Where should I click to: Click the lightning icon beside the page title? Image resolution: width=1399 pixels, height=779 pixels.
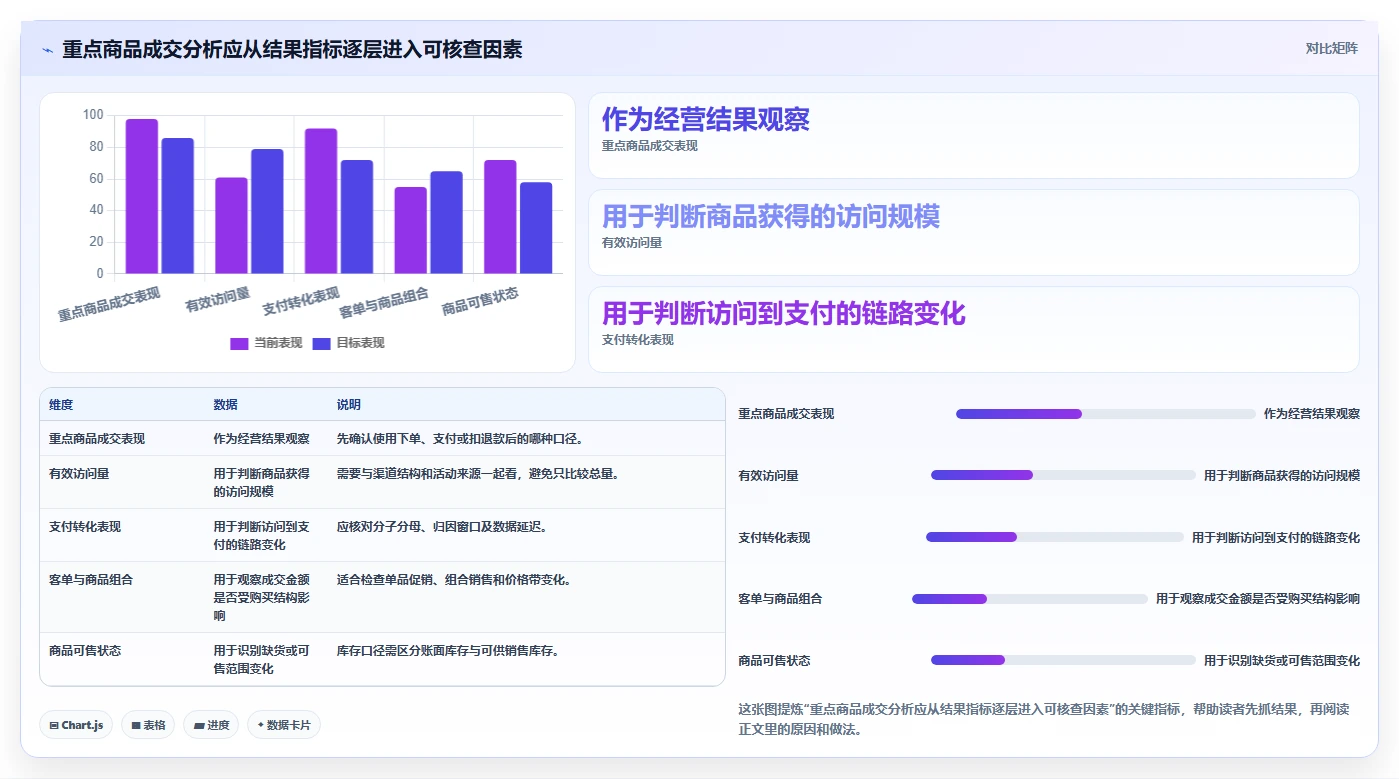pyautogui.click(x=47, y=50)
